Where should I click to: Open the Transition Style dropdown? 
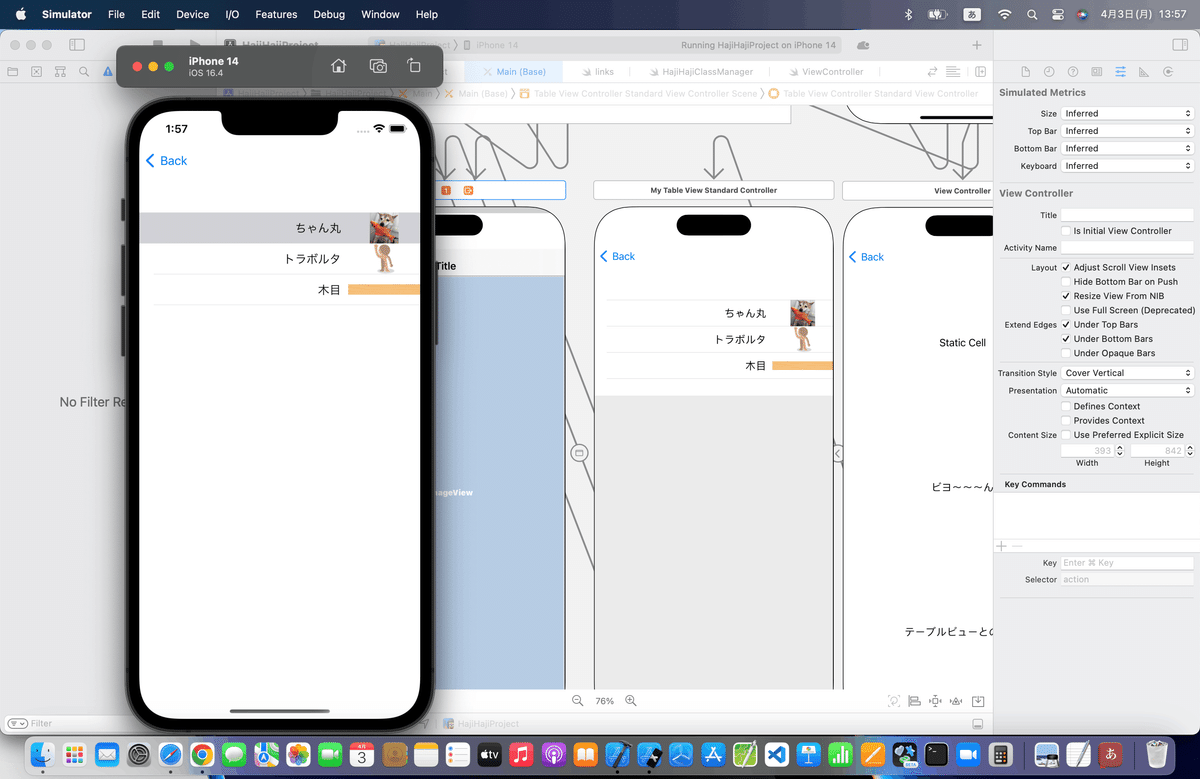(x=1127, y=373)
